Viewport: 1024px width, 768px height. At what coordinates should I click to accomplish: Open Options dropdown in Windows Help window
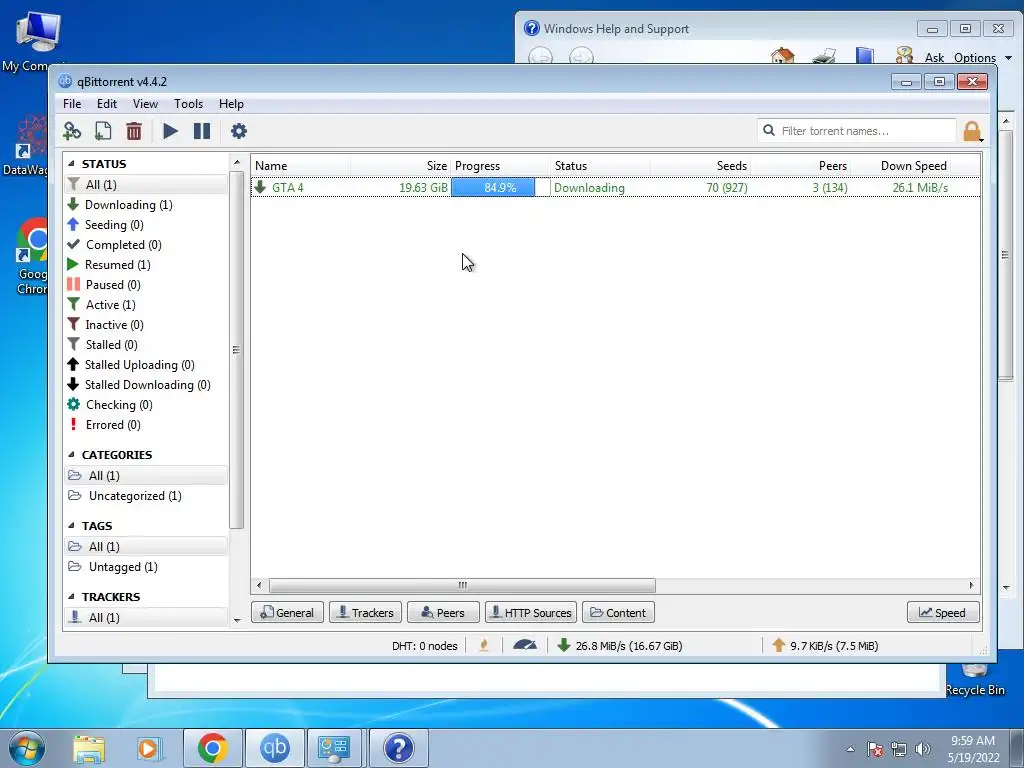[x=983, y=57]
